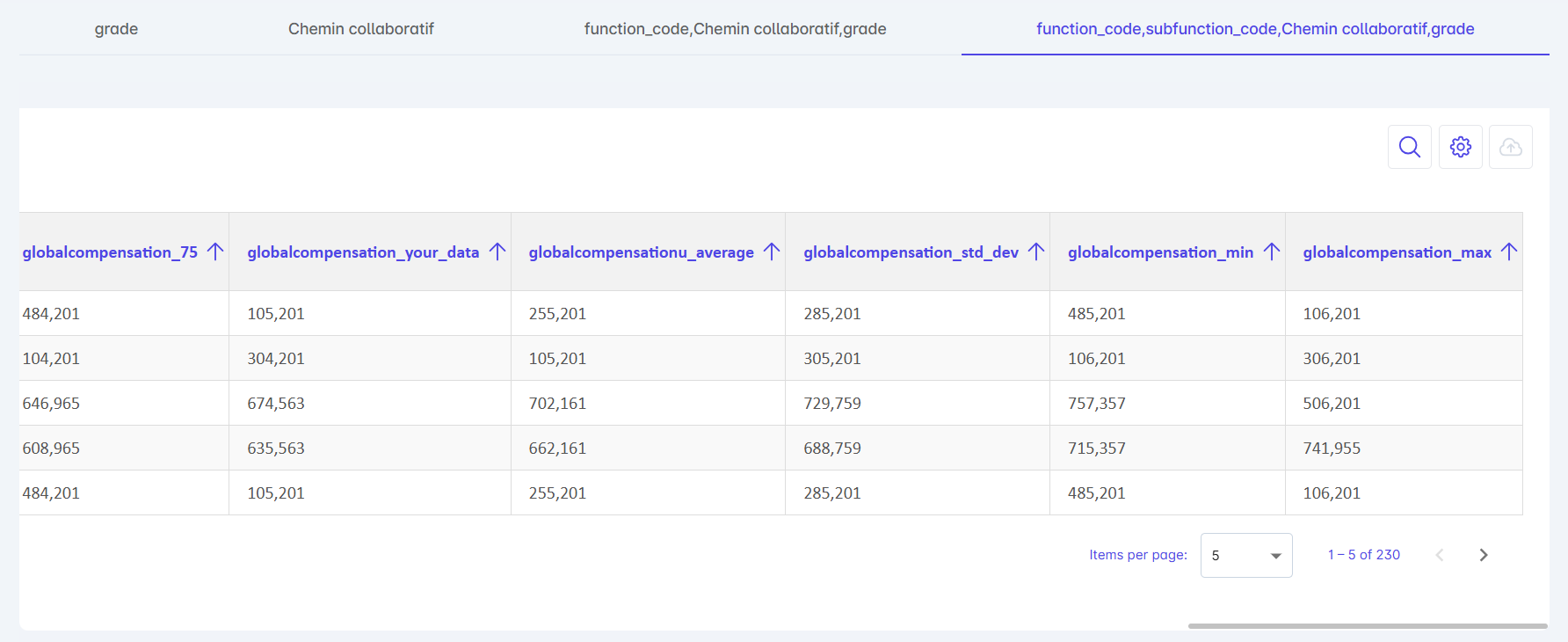Open table settings gear icon
This screenshot has width=1568, height=642.
coord(1460,147)
